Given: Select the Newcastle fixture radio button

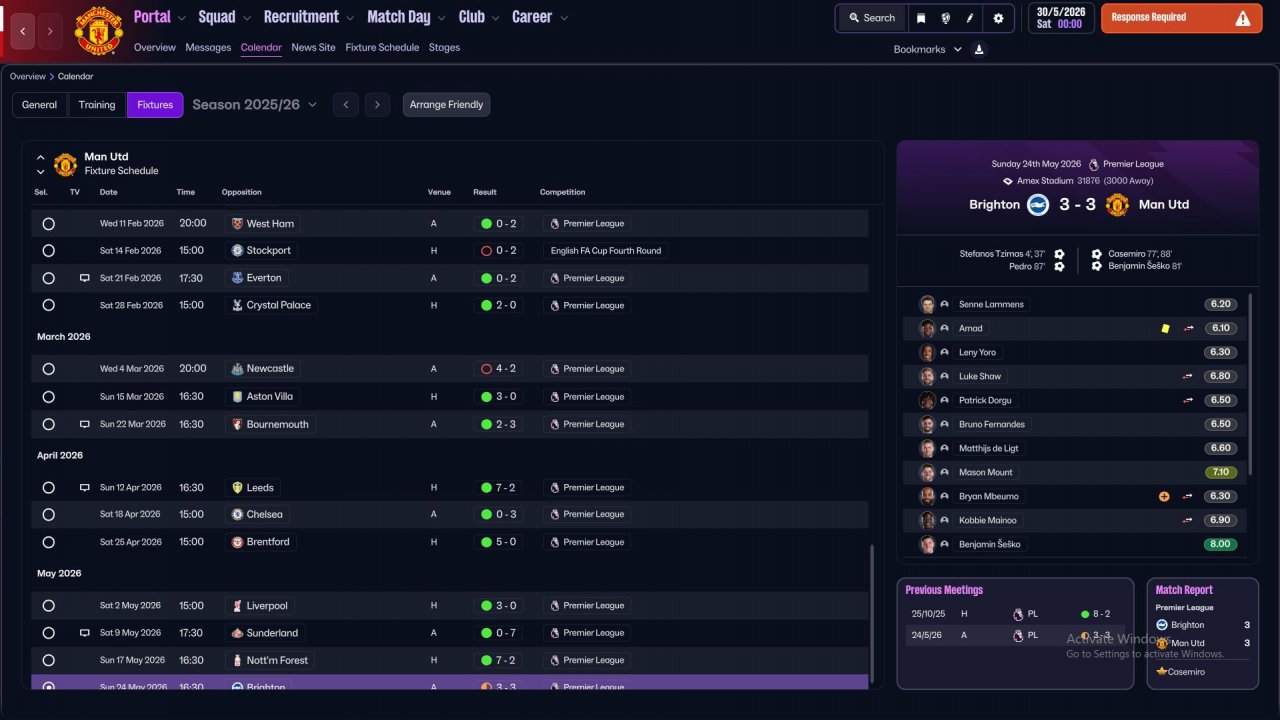Looking at the screenshot, I should point(48,369).
